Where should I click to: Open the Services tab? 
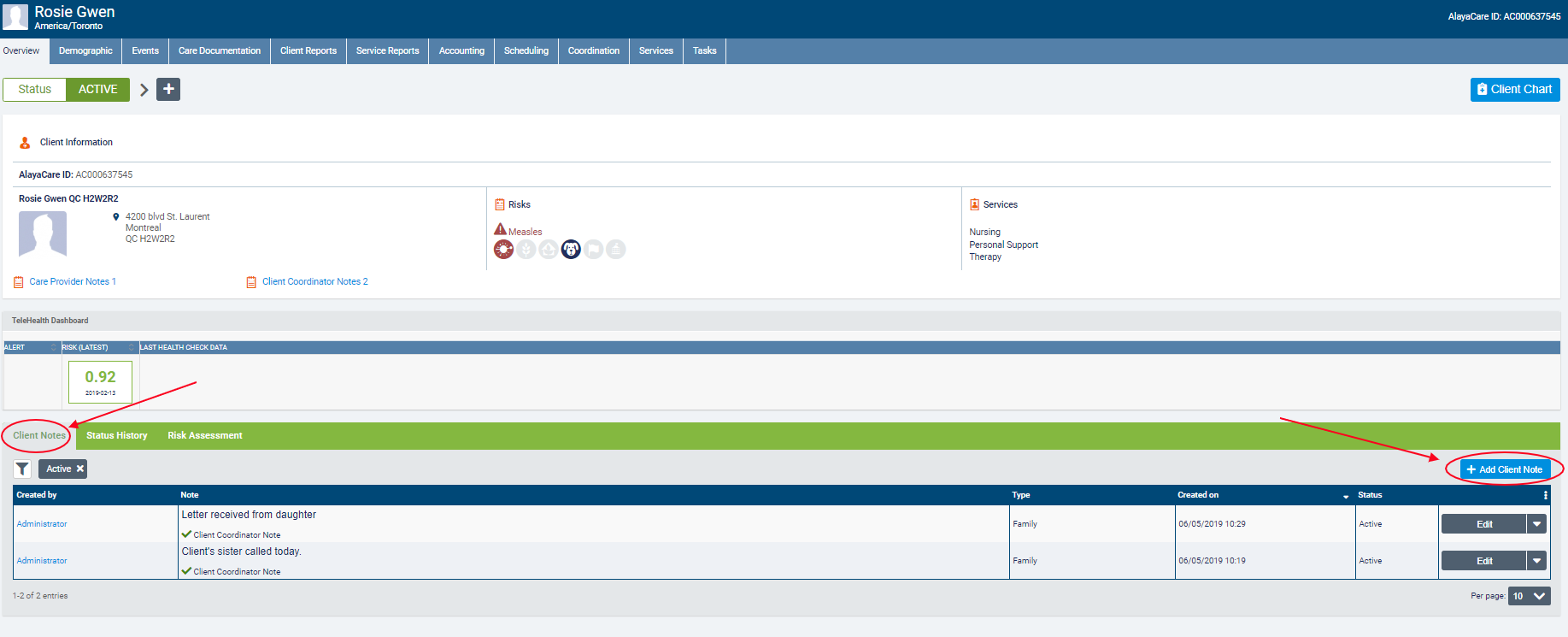click(656, 50)
